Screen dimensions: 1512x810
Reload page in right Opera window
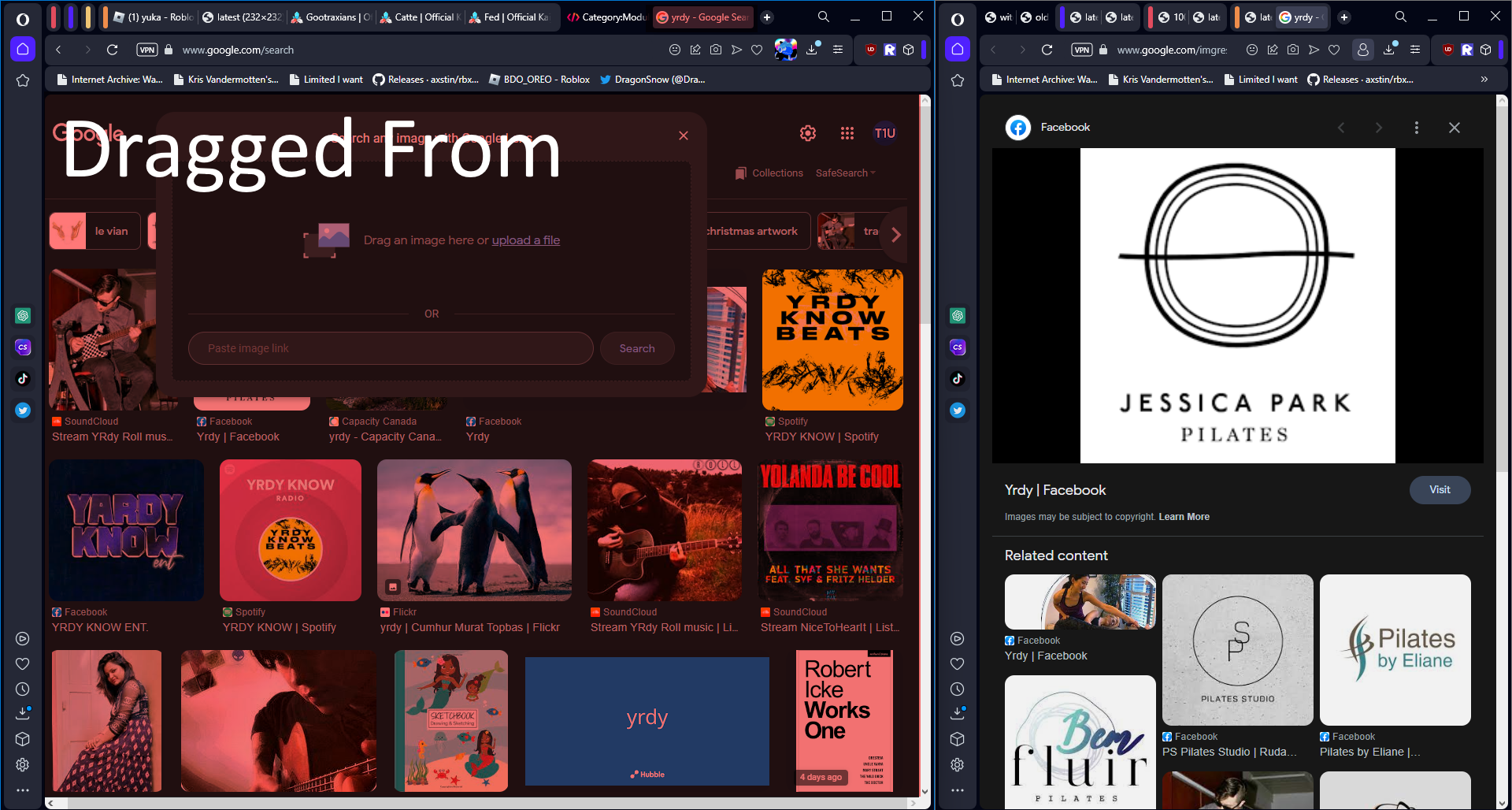[1047, 50]
